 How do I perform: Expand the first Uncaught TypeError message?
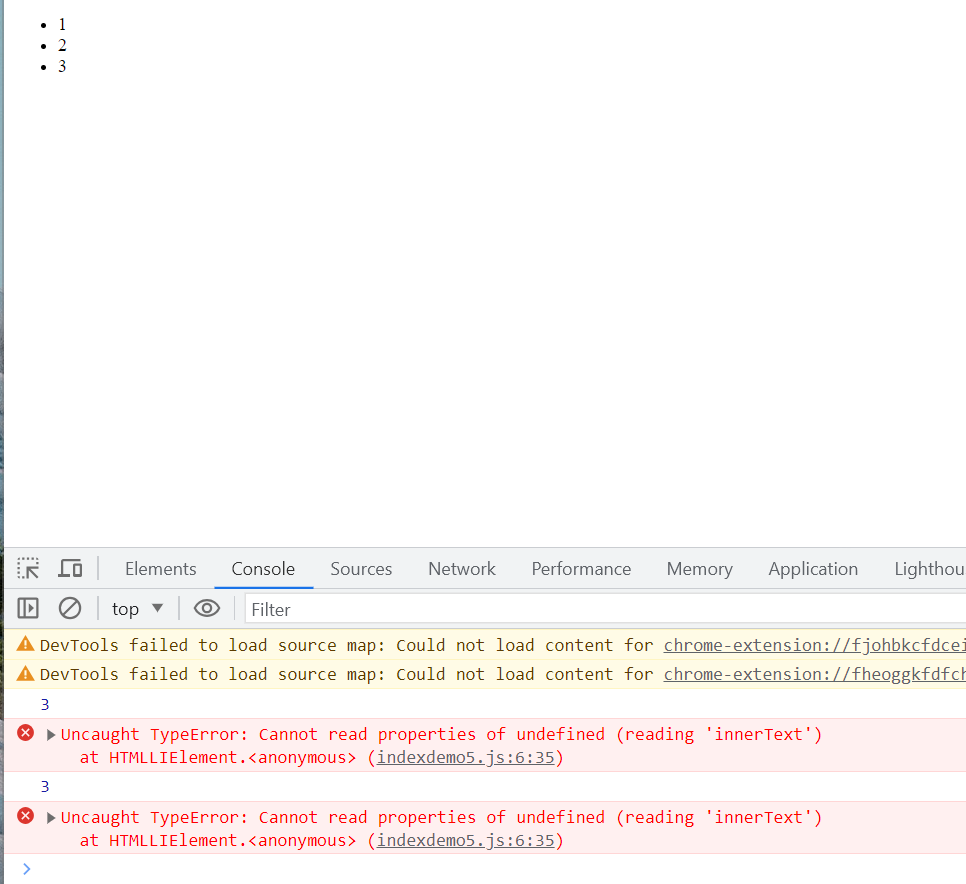[51, 734]
